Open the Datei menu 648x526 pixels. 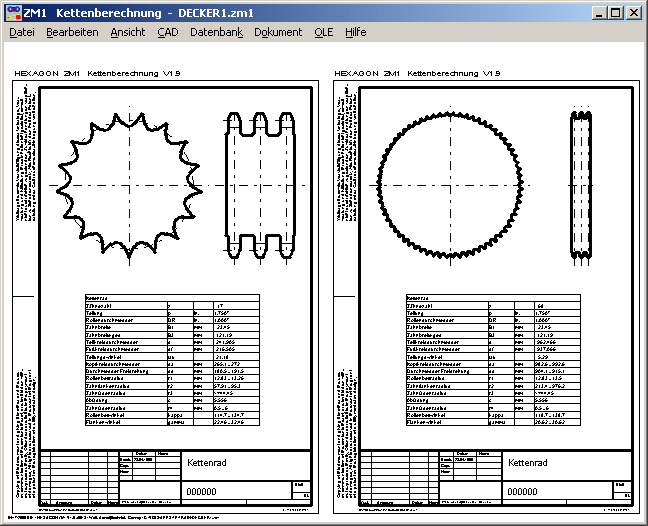coord(21,32)
